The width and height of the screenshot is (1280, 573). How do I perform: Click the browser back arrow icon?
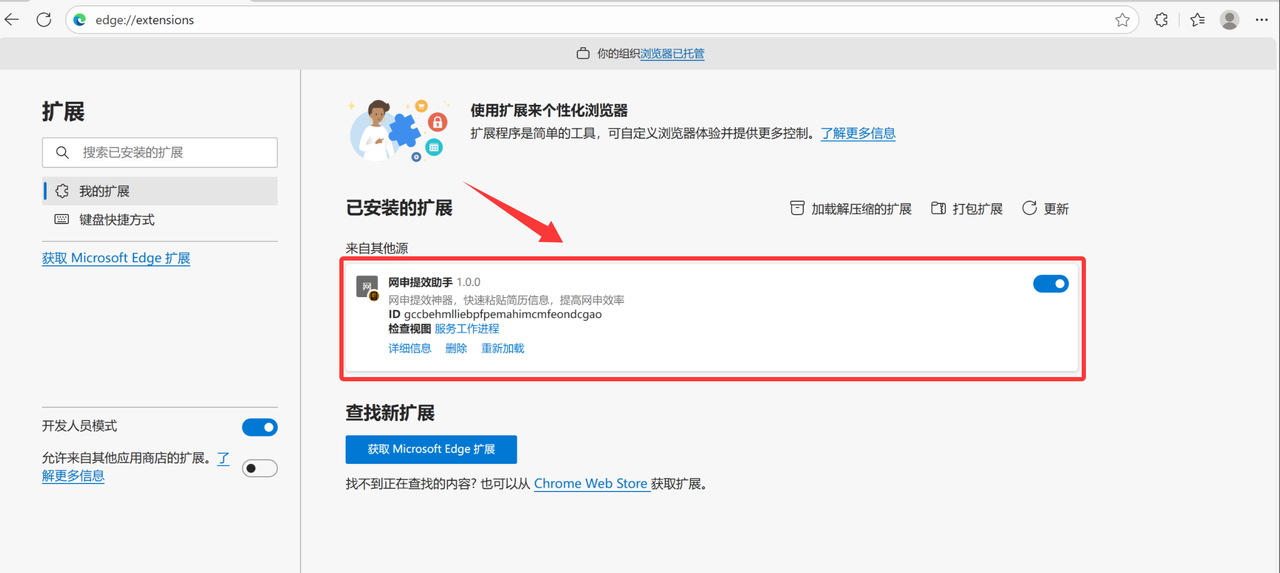[12, 20]
